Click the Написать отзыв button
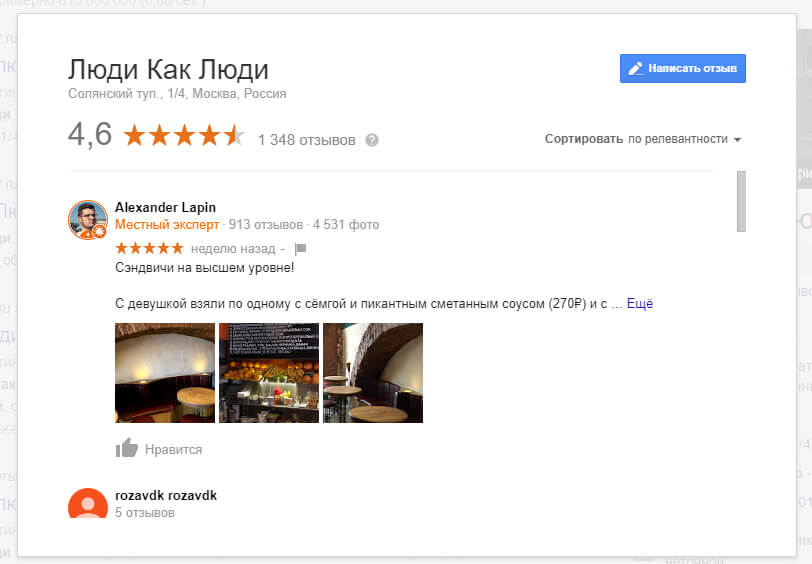 pos(683,68)
